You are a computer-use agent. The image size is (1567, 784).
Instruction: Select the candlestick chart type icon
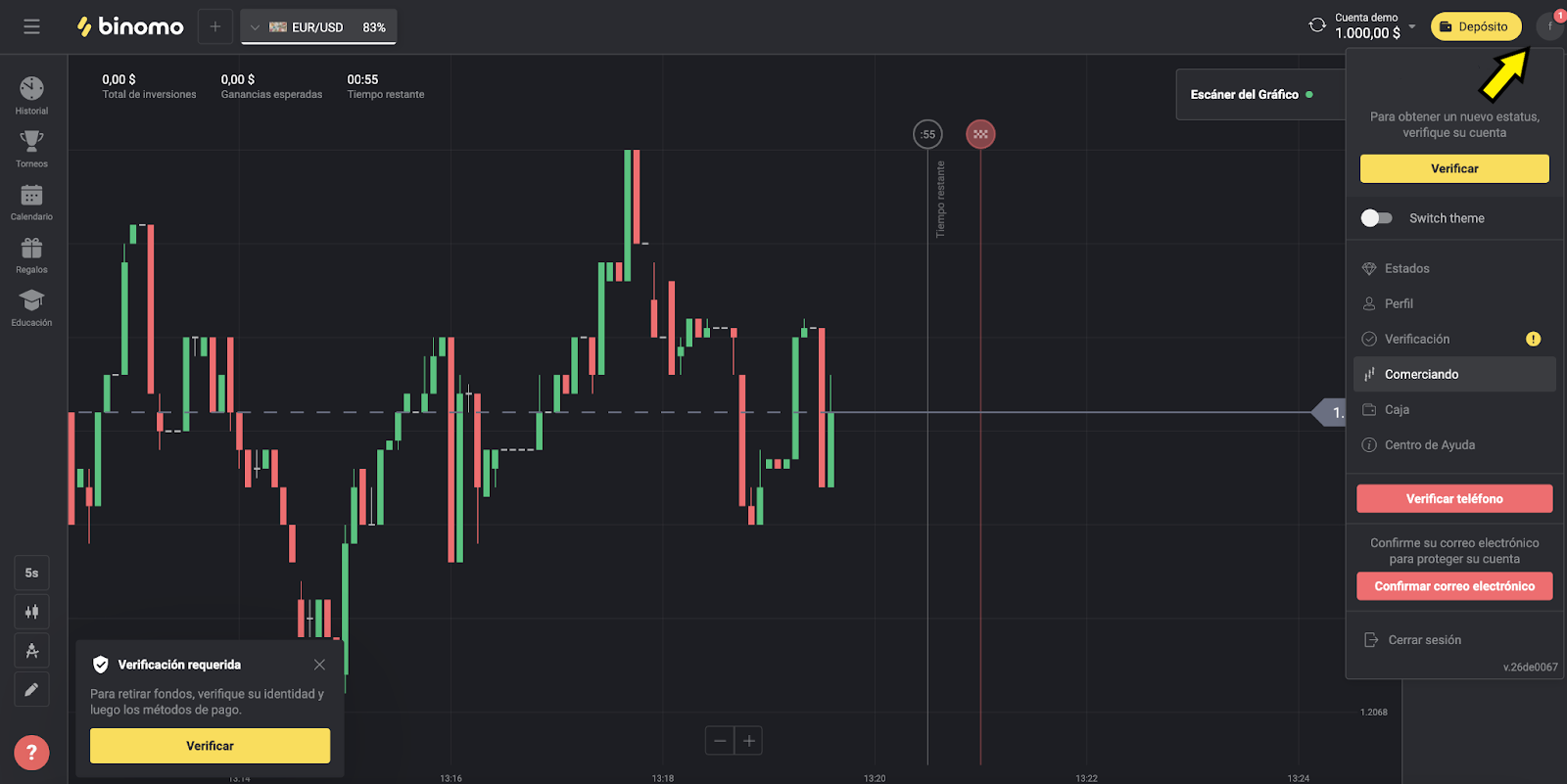tap(31, 612)
